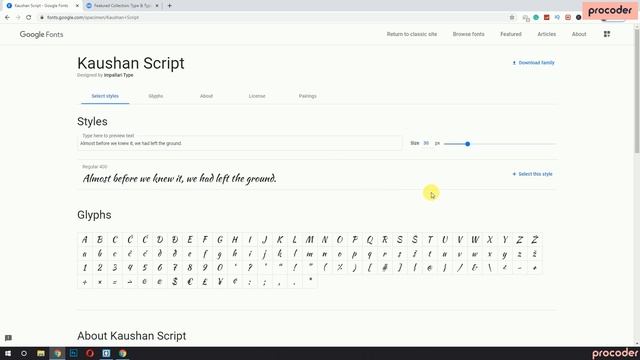Click Browse fonts in the header
The height and width of the screenshot is (360, 640).
[469, 34]
